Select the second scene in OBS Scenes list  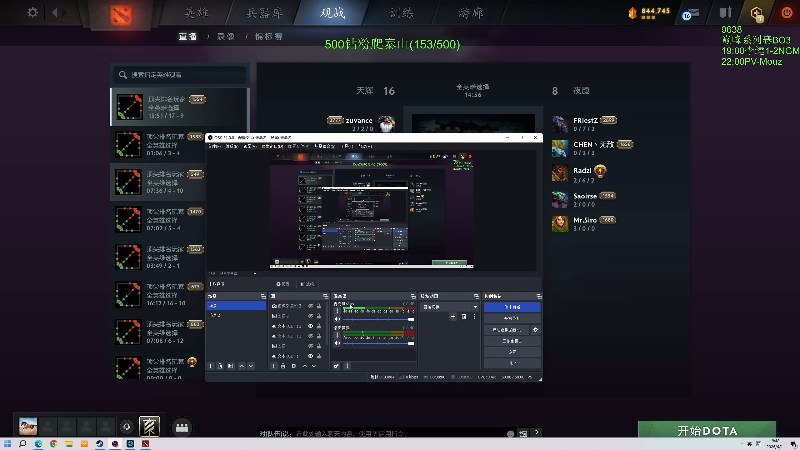[236, 315]
